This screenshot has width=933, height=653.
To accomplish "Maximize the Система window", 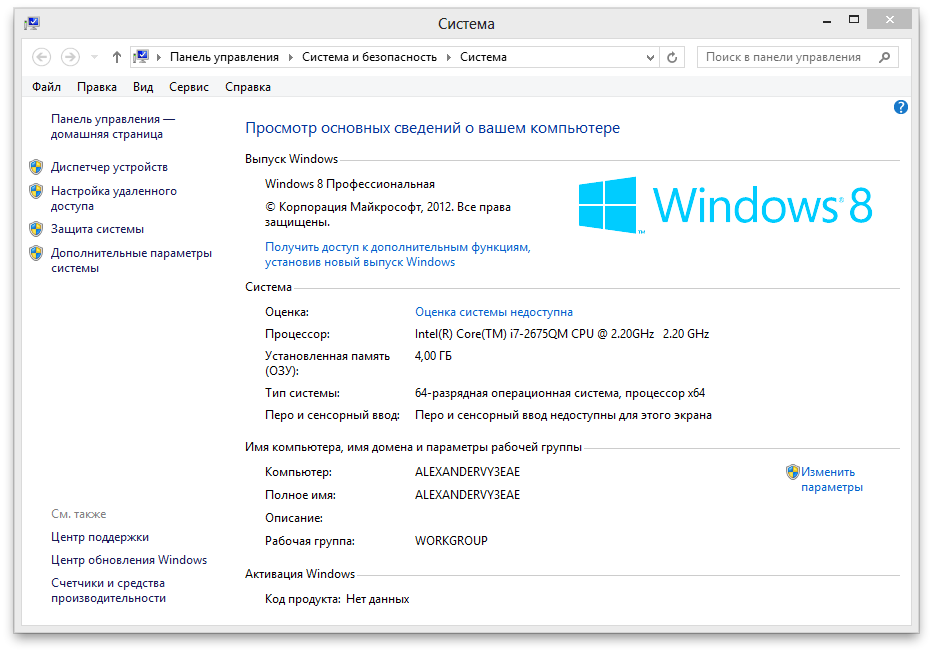I will [x=854, y=20].
